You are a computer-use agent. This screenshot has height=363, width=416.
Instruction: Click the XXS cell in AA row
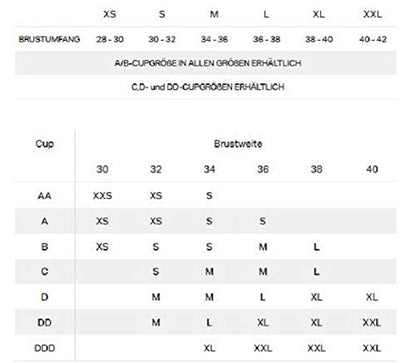click(102, 195)
